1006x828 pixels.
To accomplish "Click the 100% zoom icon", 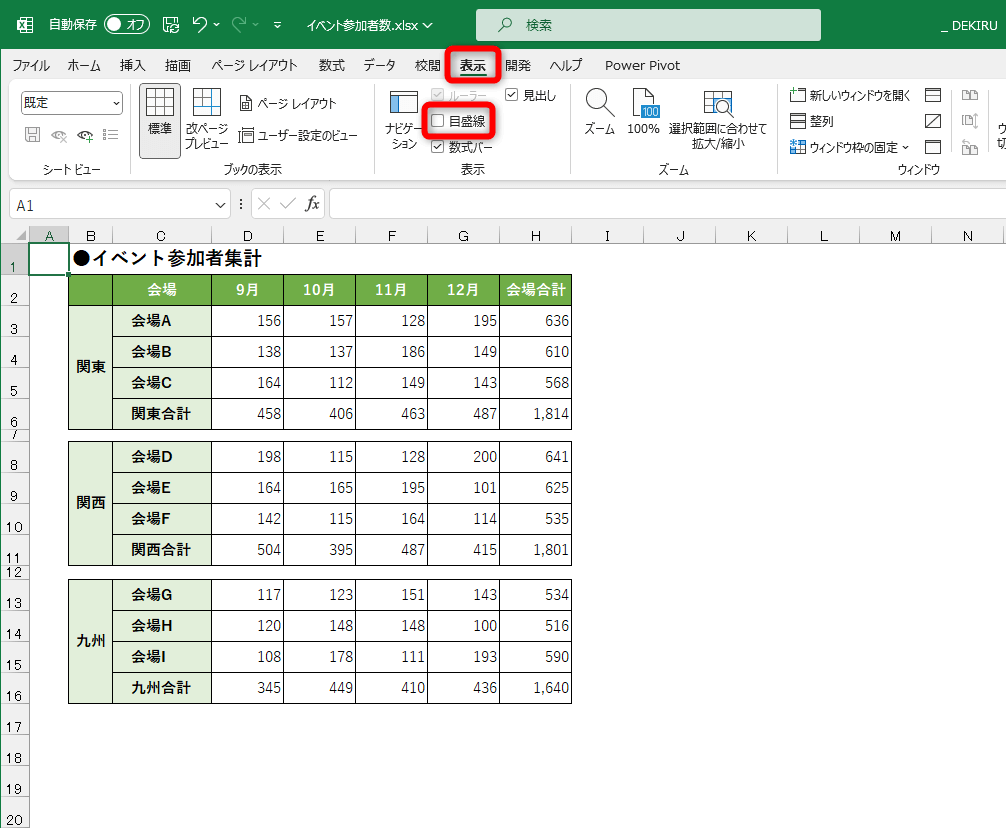I will point(643,103).
